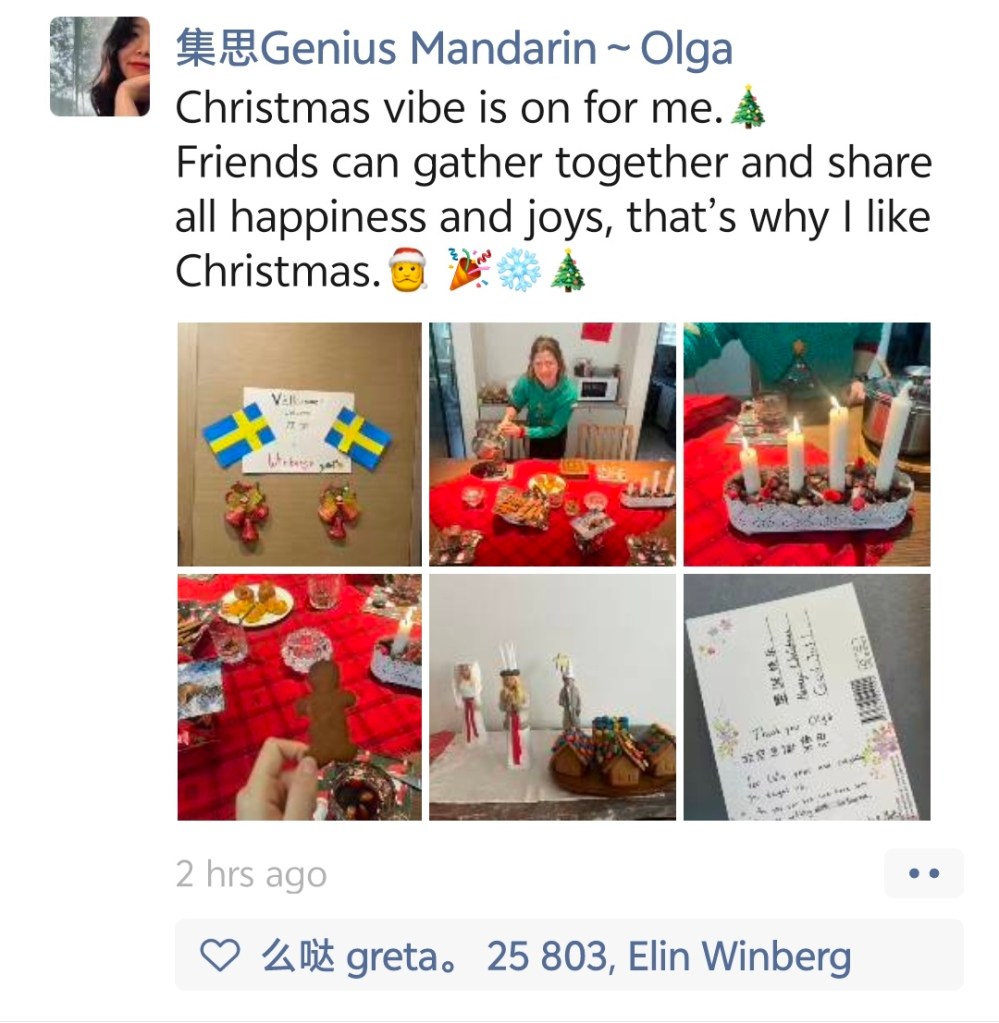
Task: Click the snowflake emoji in post
Action: 519,269
